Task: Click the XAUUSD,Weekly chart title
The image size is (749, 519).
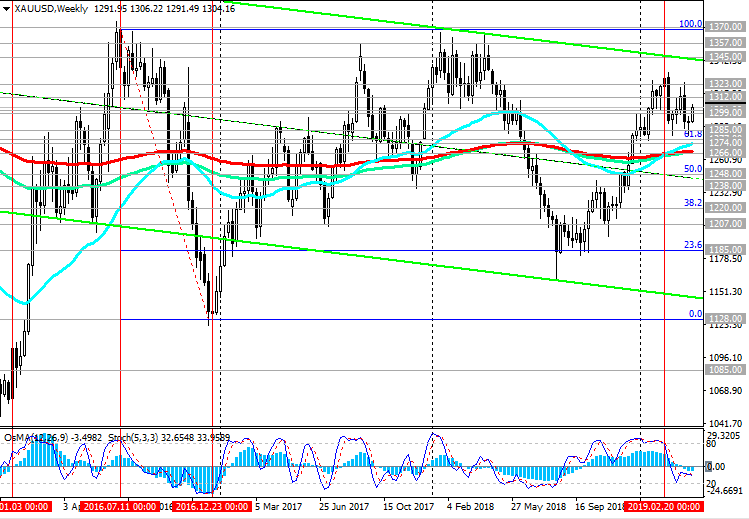Action: point(51,9)
